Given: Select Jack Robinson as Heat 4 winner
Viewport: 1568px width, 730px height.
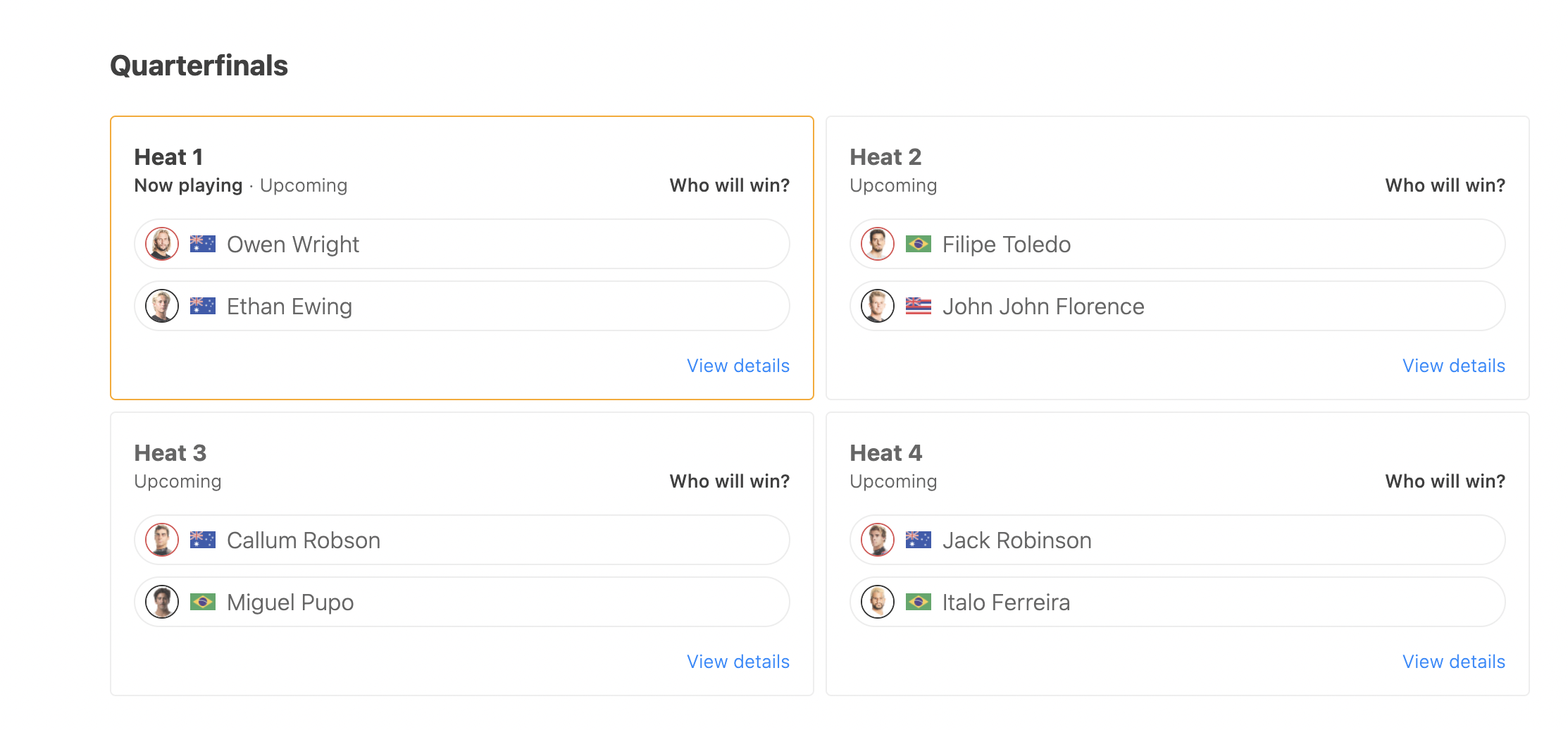Looking at the screenshot, I should click(x=1178, y=540).
